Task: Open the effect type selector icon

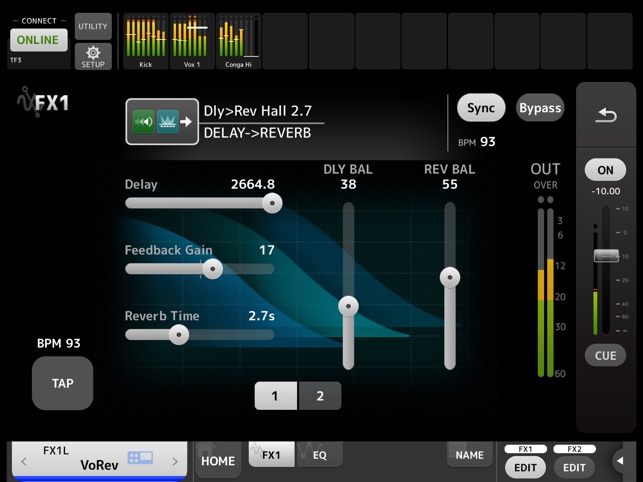Action: [162, 121]
